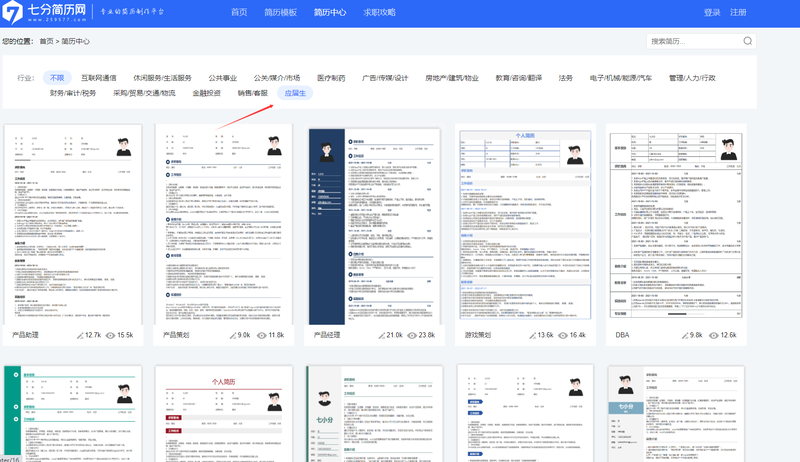
Task: Click 简历中心 in the breadcrumb
Action: pos(76,41)
